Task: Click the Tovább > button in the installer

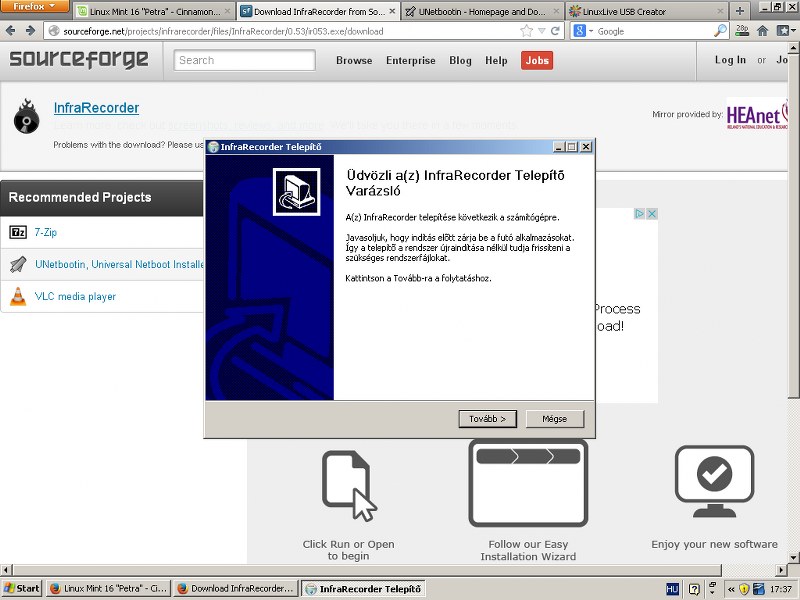Action: point(487,419)
